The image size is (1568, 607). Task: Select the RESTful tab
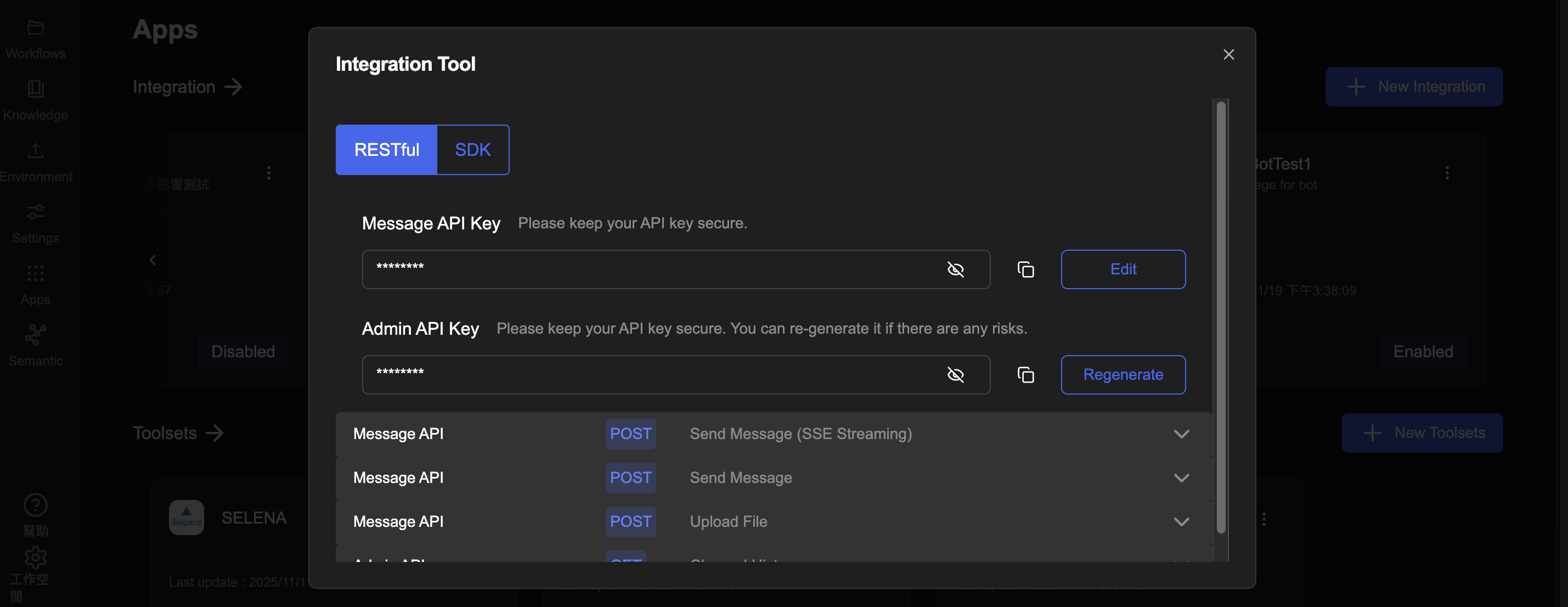click(387, 150)
